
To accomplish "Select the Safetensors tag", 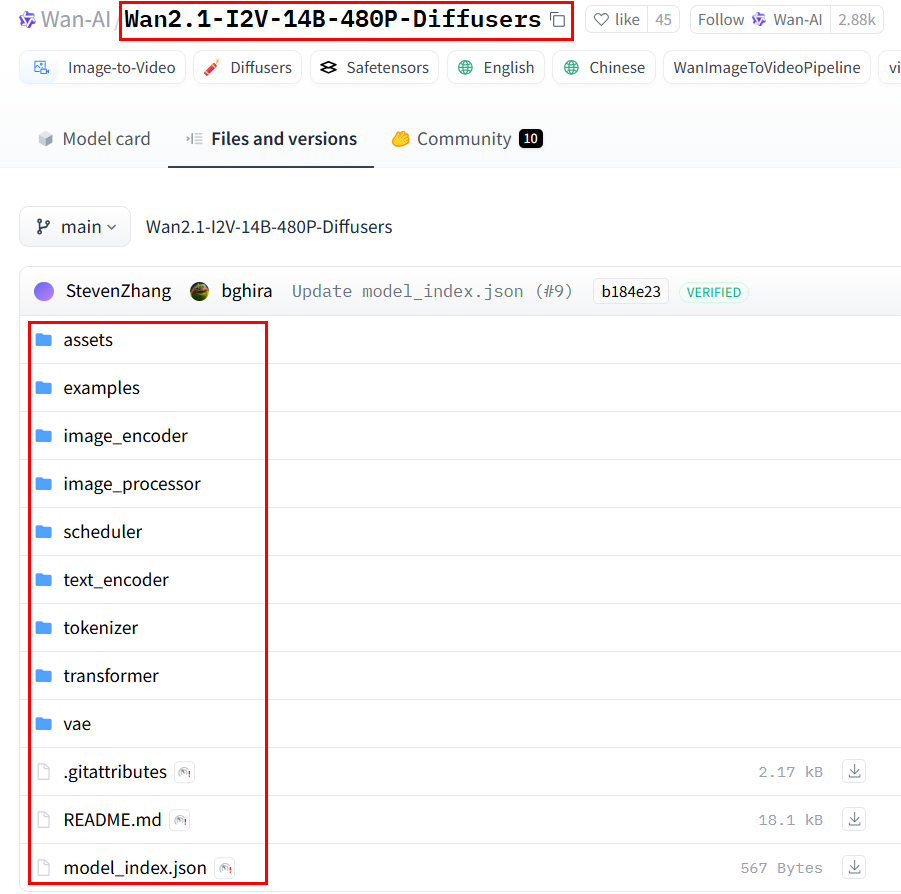I will [x=374, y=68].
